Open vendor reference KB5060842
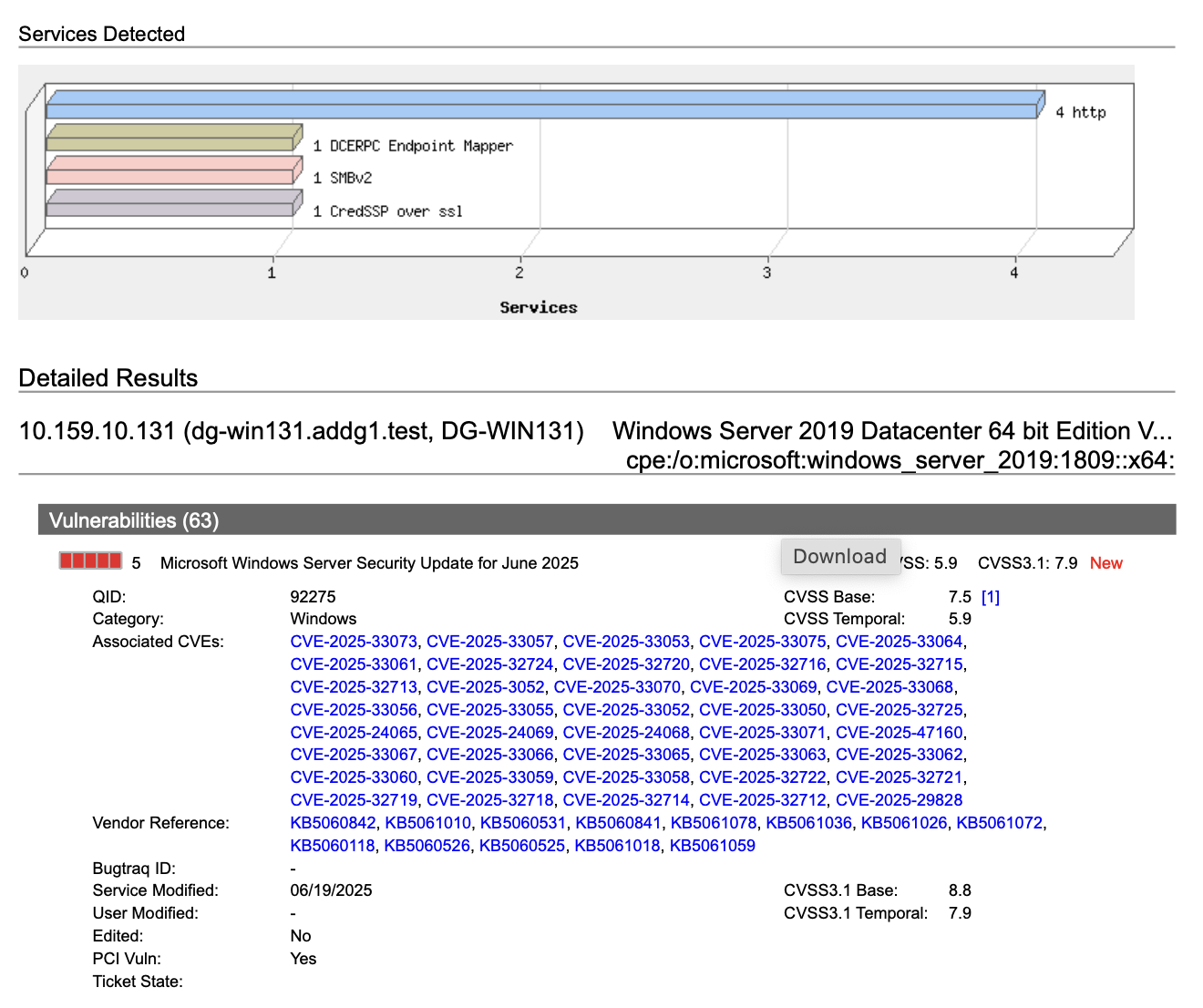1203x1008 pixels. [x=333, y=823]
